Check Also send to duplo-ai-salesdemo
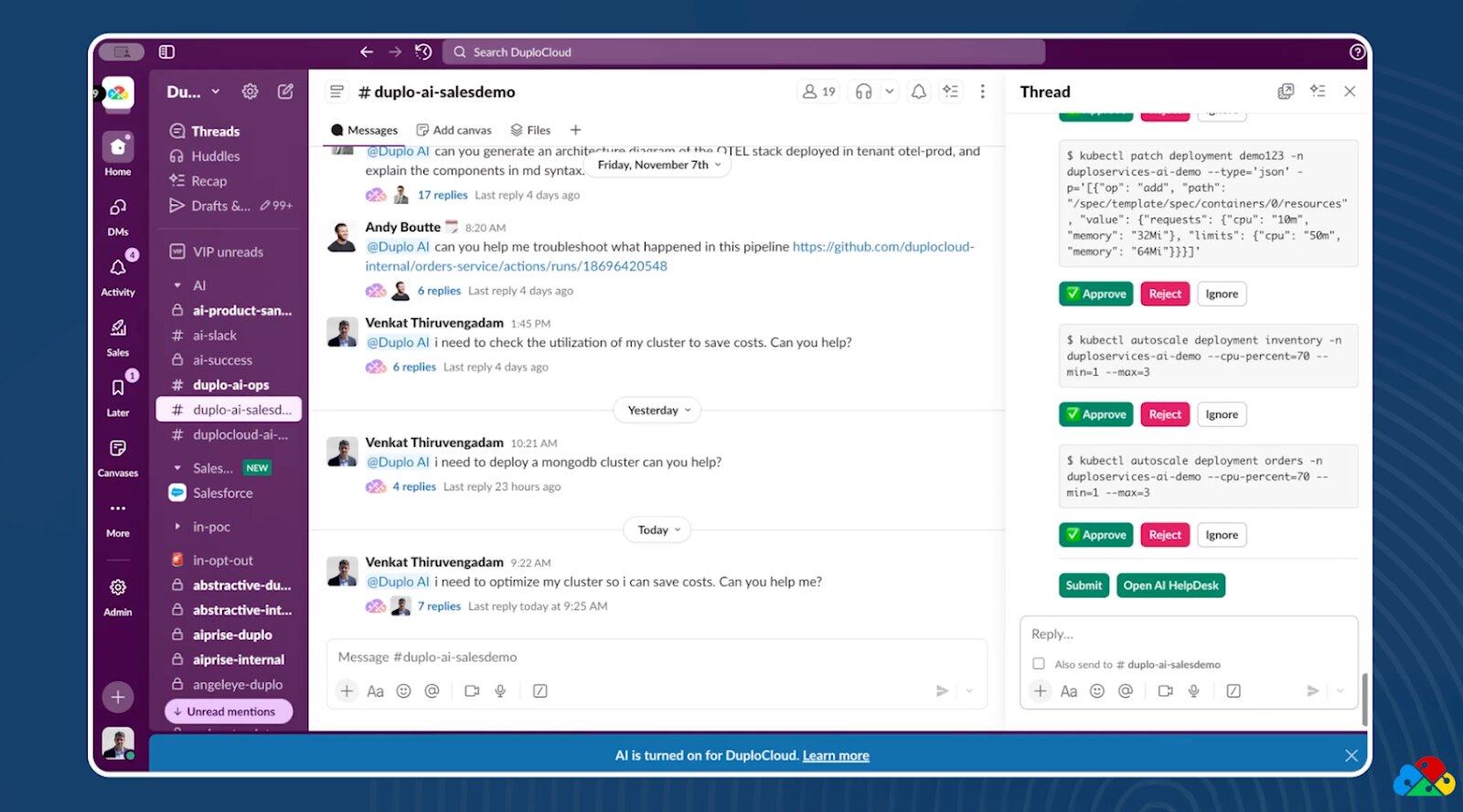This screenshot has height=812, width=1463. [1039, 664]
